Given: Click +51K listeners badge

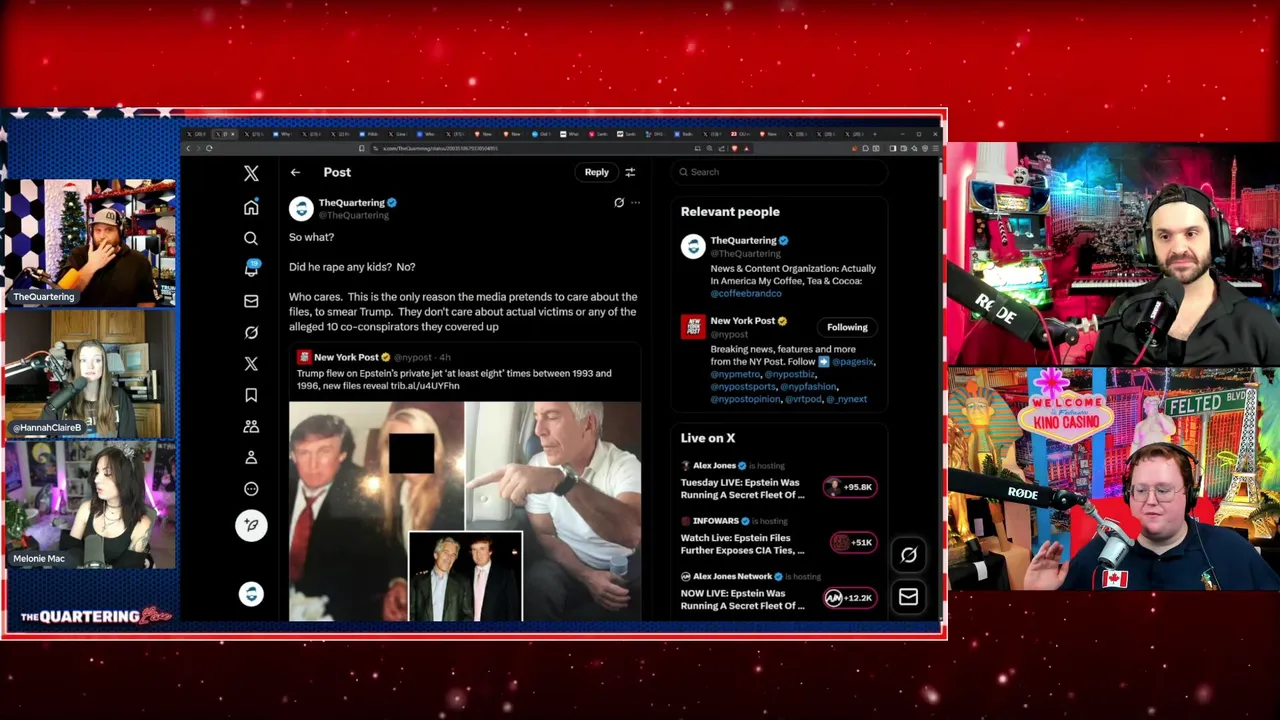Looking at the screenshot, I should (x=853, y=542).
